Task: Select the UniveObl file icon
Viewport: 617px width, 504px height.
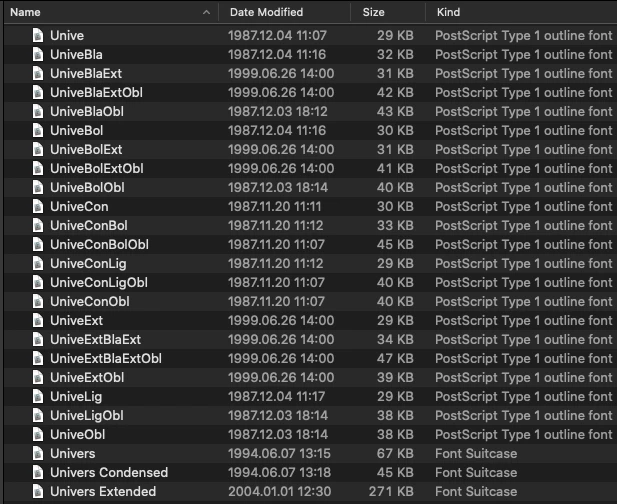Action: coord(38,434)
